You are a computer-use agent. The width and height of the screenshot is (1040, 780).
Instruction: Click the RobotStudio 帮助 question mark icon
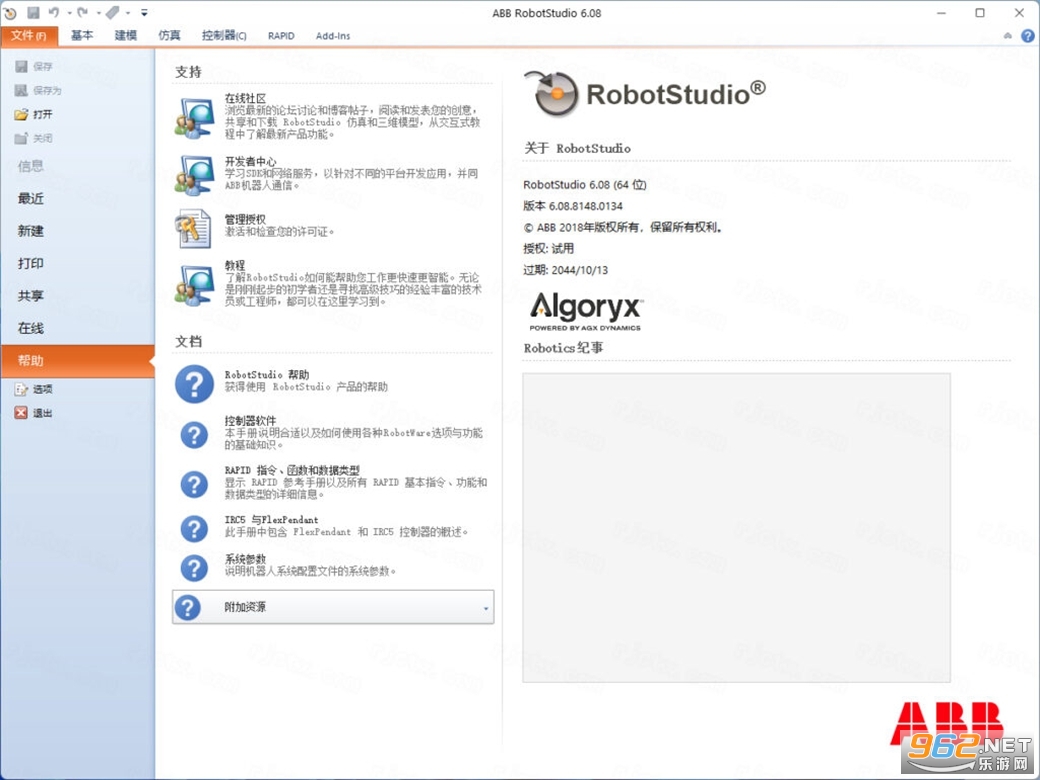(x=194, y=384)
